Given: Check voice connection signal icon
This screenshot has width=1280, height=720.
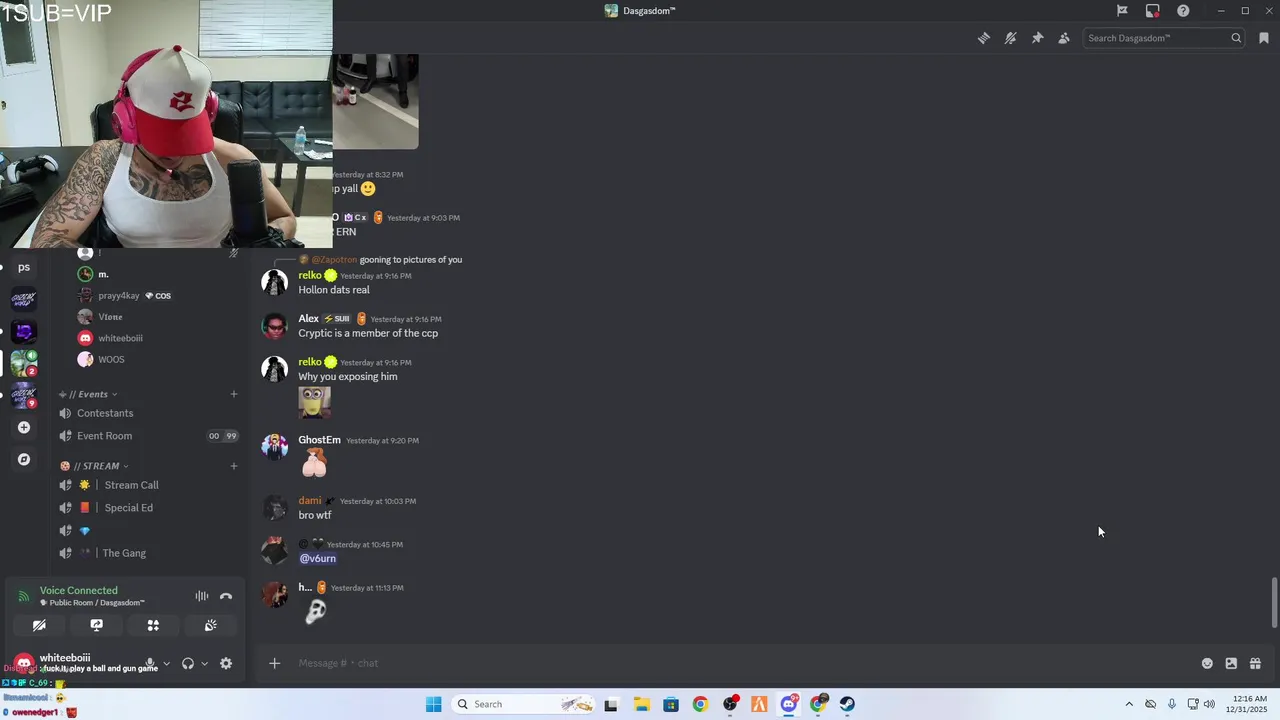Looking at the screenshot, I should point(24,597).
